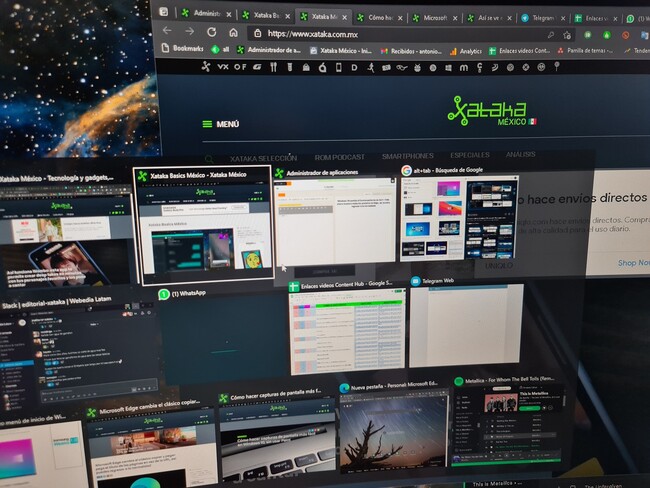Select ROM PODCAST in site navigation

coord(340,157)
